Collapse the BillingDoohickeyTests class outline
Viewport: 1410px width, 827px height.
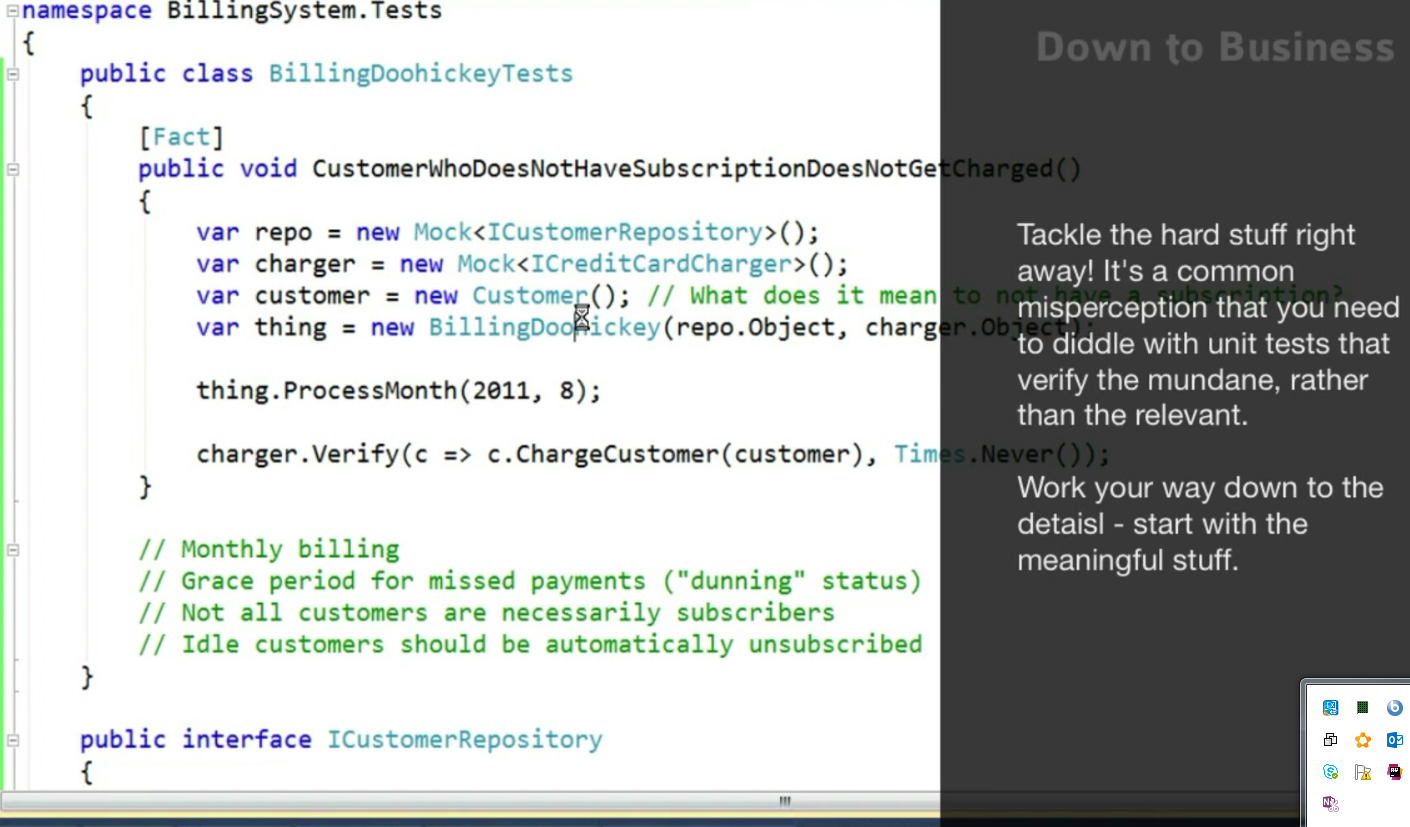click(x=13, y=74)
